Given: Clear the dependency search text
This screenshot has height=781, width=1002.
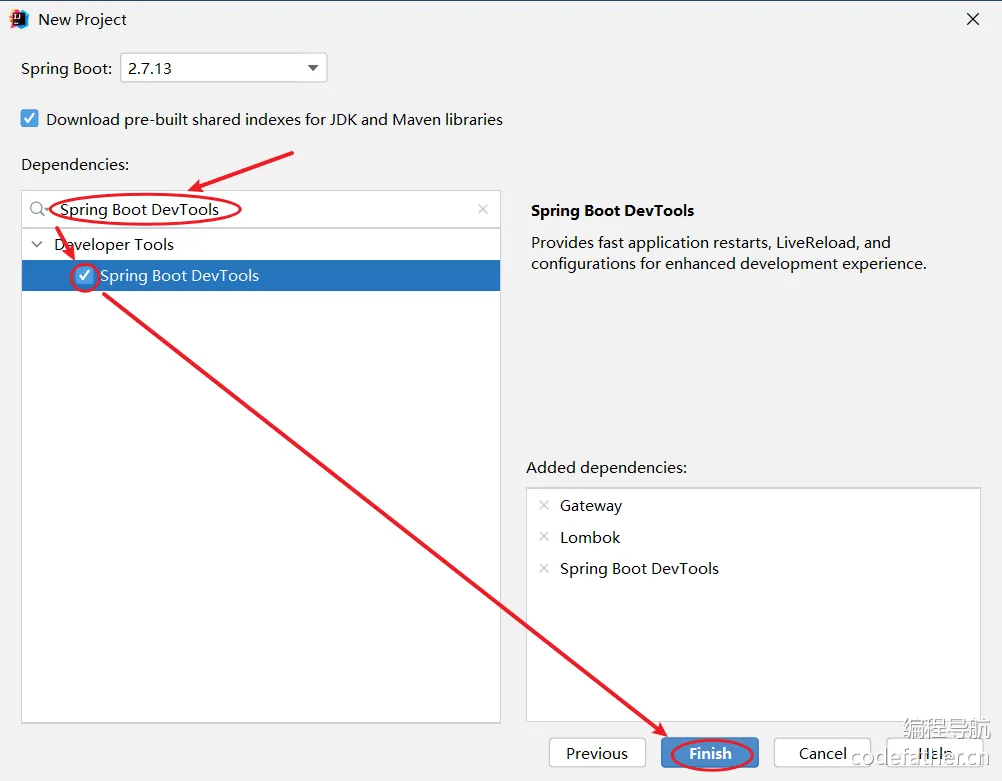Looking at the screenshot, I should click(x=483, y=209).
